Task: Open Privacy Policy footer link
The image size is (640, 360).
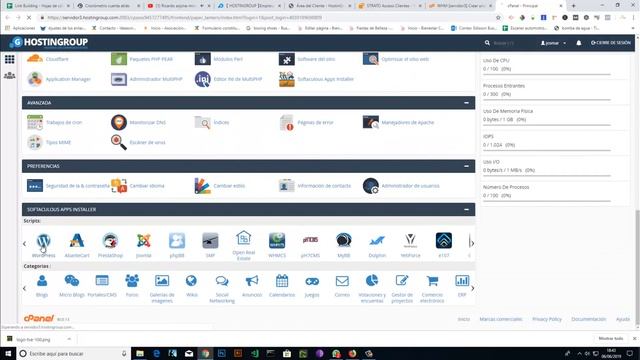Action: tap(547, 319)
